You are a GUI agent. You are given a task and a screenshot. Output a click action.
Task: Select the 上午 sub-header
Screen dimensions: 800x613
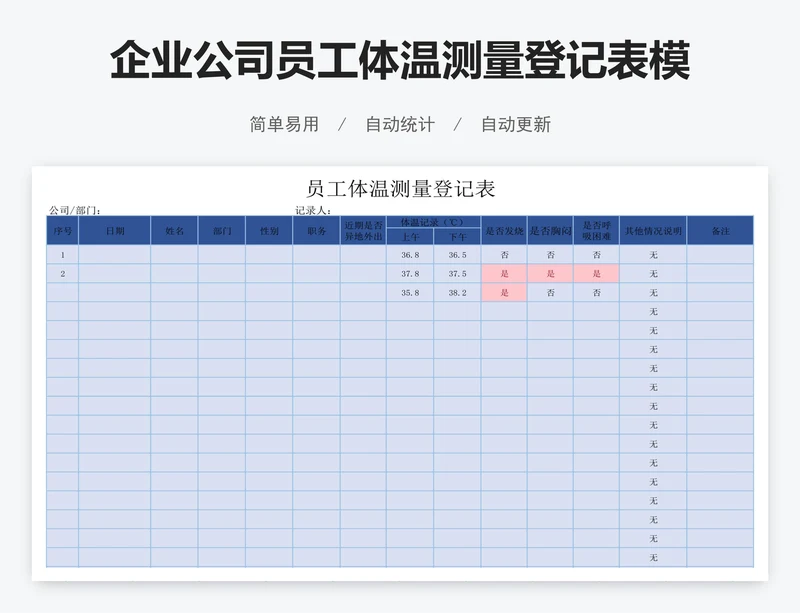point(410,237)
